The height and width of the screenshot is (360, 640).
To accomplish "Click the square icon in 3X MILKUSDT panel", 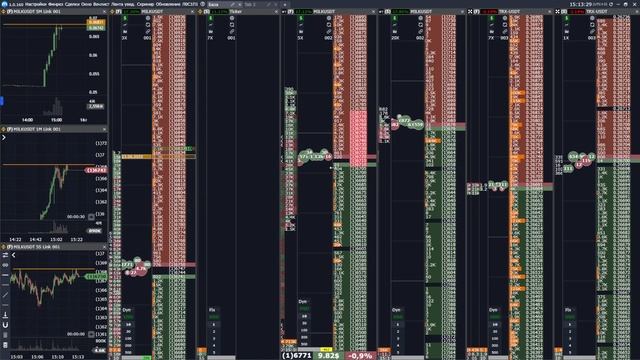I will 148,25.
